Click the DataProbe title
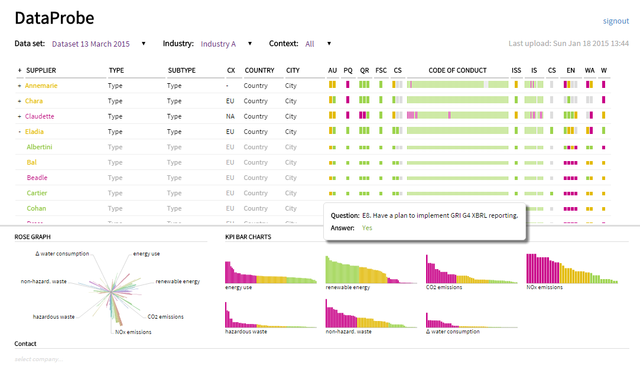 pyautogui.click(x=54, y=18)
